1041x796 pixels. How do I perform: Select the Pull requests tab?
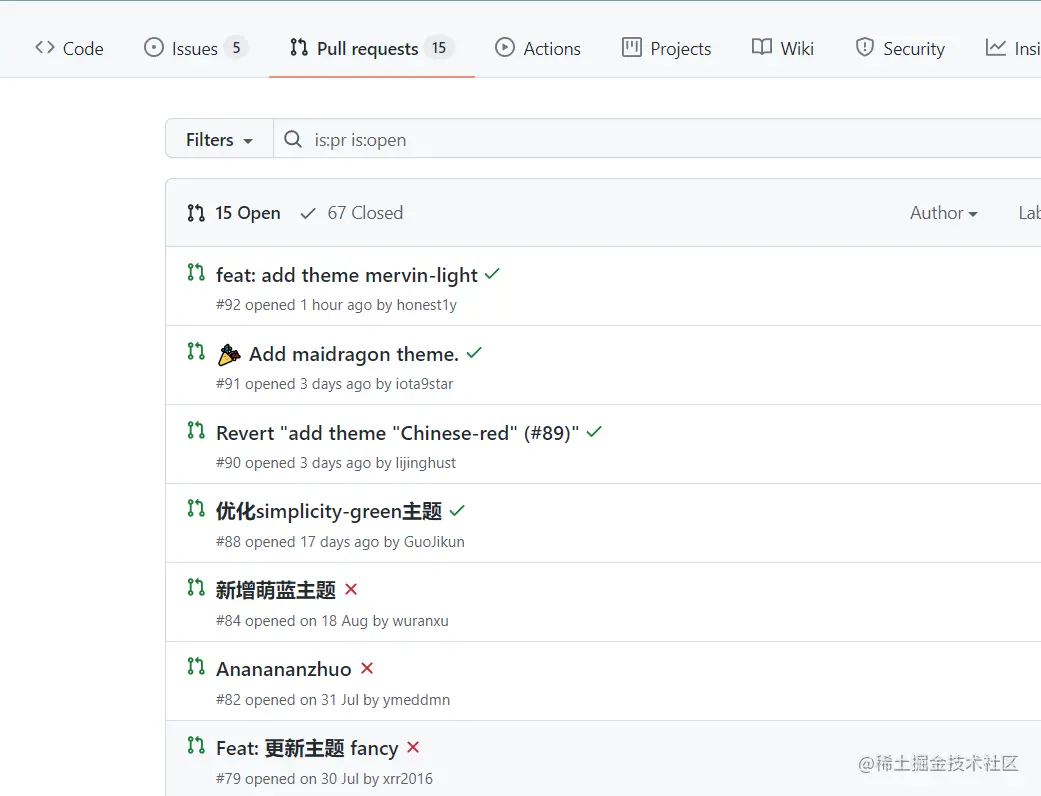coord(372,48)
